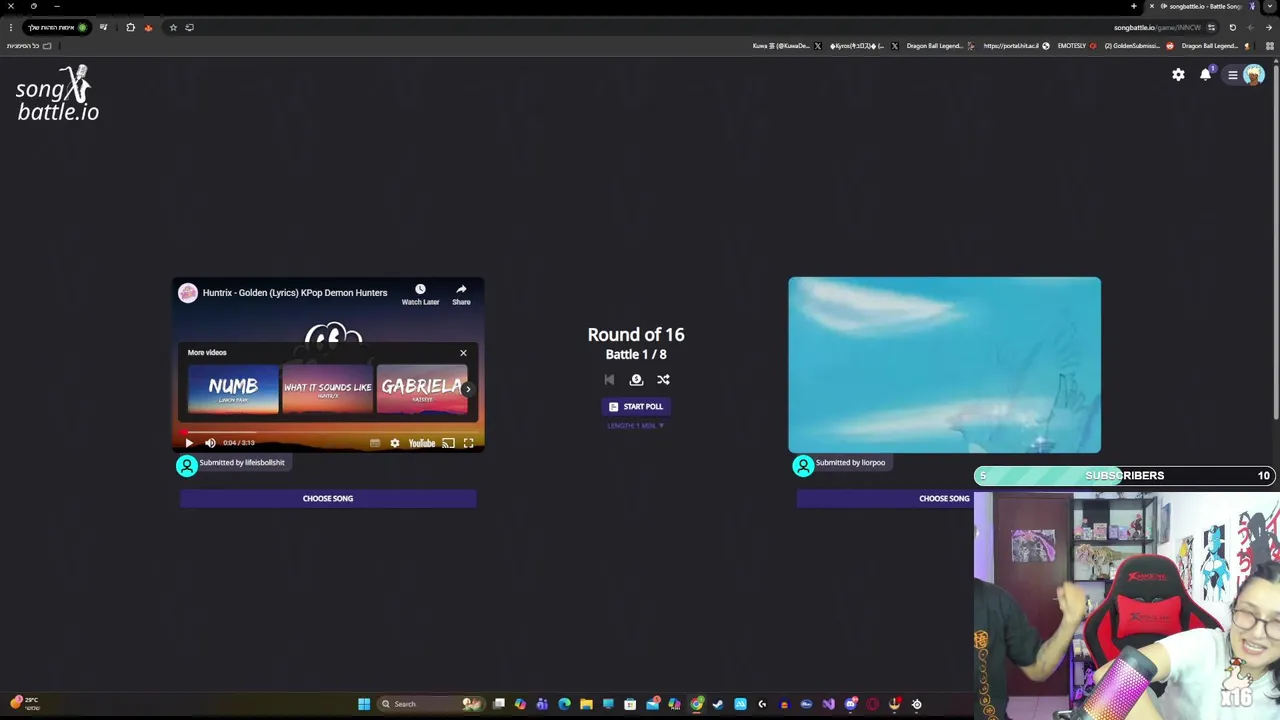Screen dimensions: 1280x720
Task: Open Steam from the taskbar
Action: pos(718,704)
